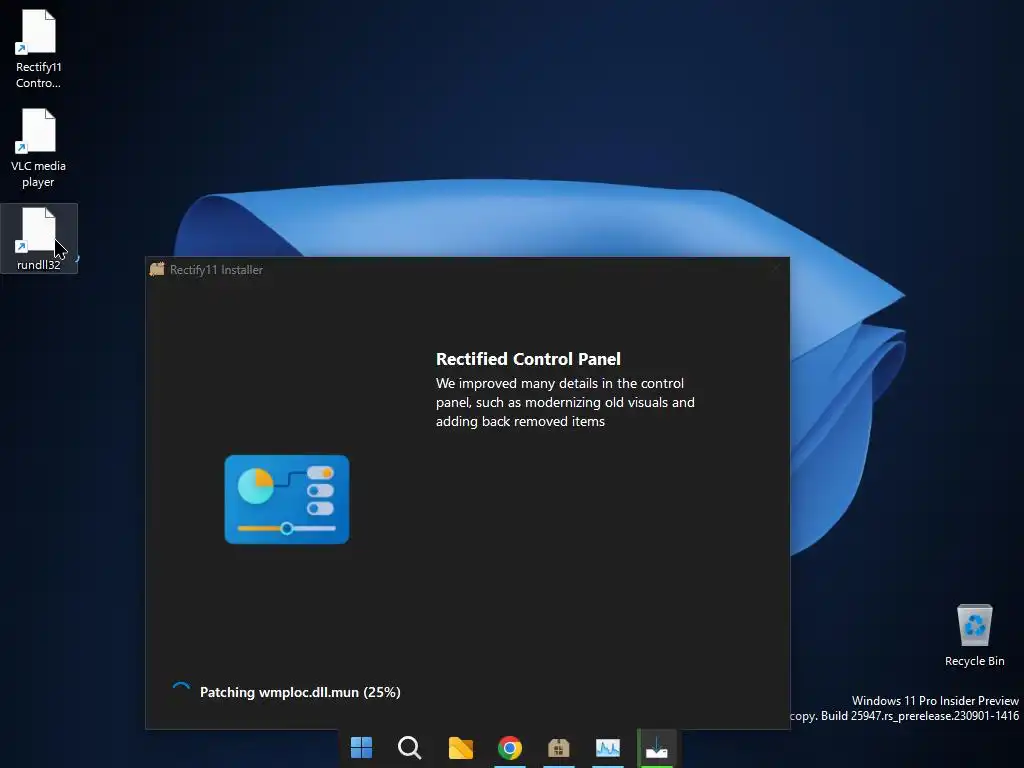This screenshot has height=768, width=1024.
Task: Switch to the installer taskbar icon
Action: 657,747
